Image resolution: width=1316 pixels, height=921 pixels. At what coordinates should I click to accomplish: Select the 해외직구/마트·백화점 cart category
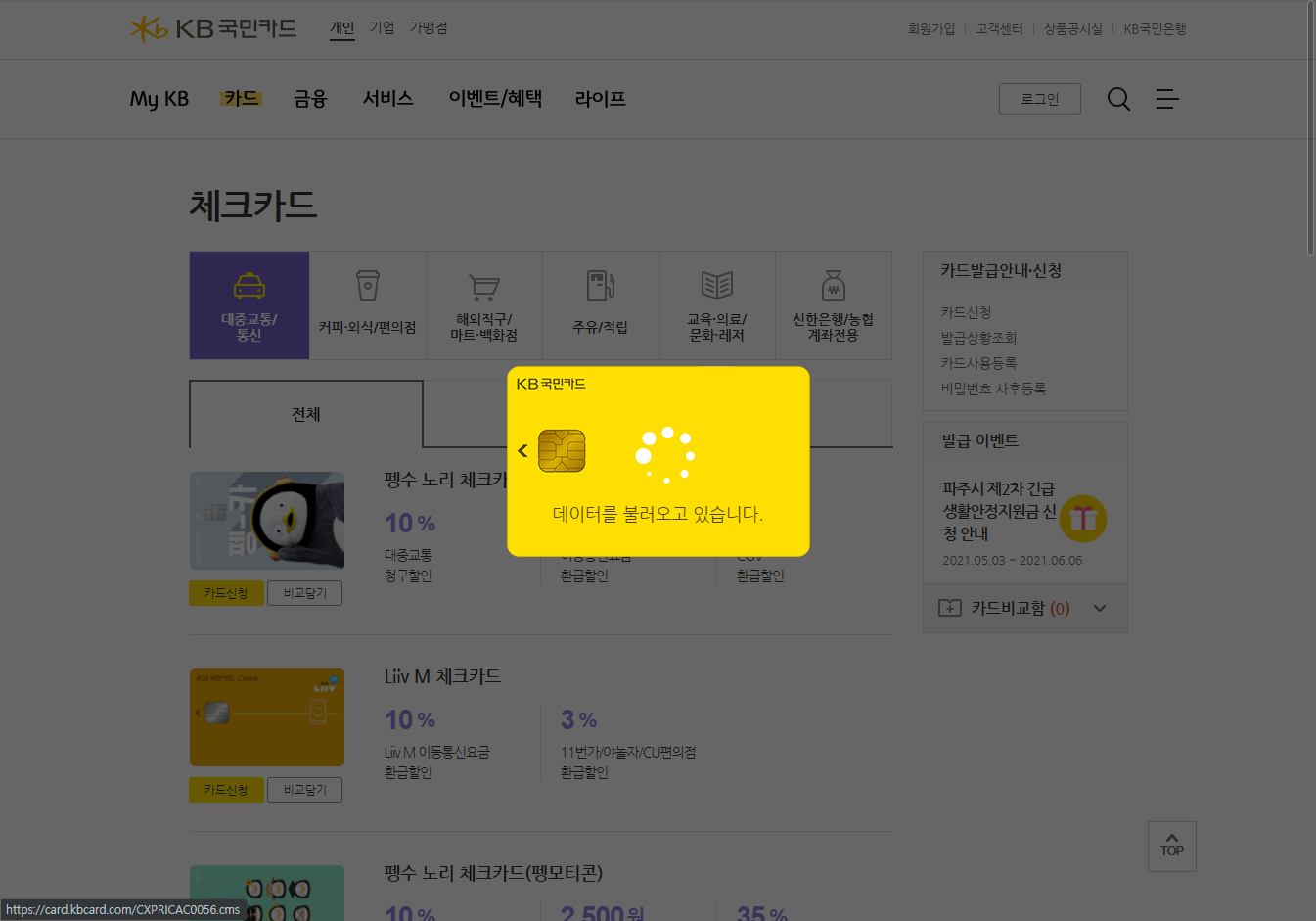483,305
